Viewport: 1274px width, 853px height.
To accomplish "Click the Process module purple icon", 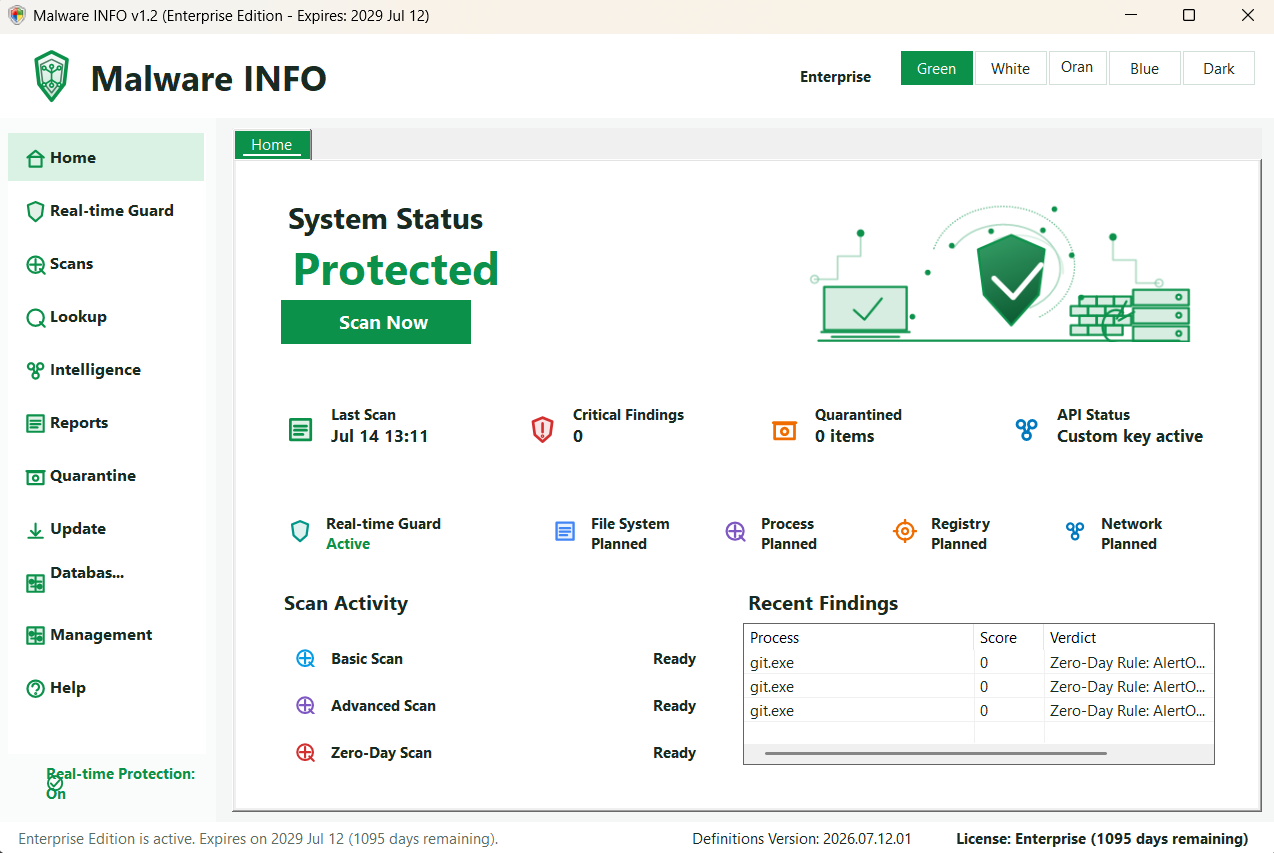I will point(735,531).
